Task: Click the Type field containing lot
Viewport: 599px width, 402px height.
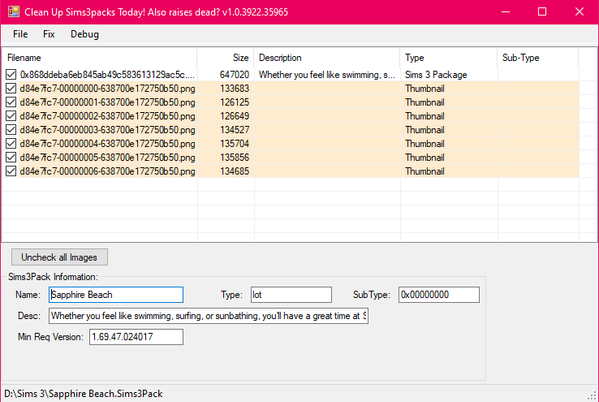Action: click(x=291, y=295)
